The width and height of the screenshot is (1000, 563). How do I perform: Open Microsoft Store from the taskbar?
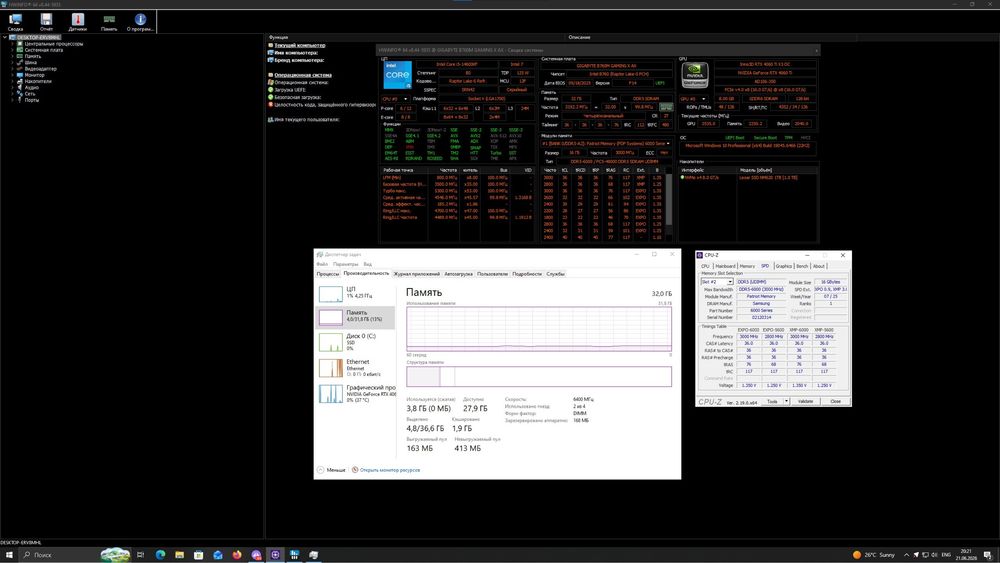[x=198, y=555]
